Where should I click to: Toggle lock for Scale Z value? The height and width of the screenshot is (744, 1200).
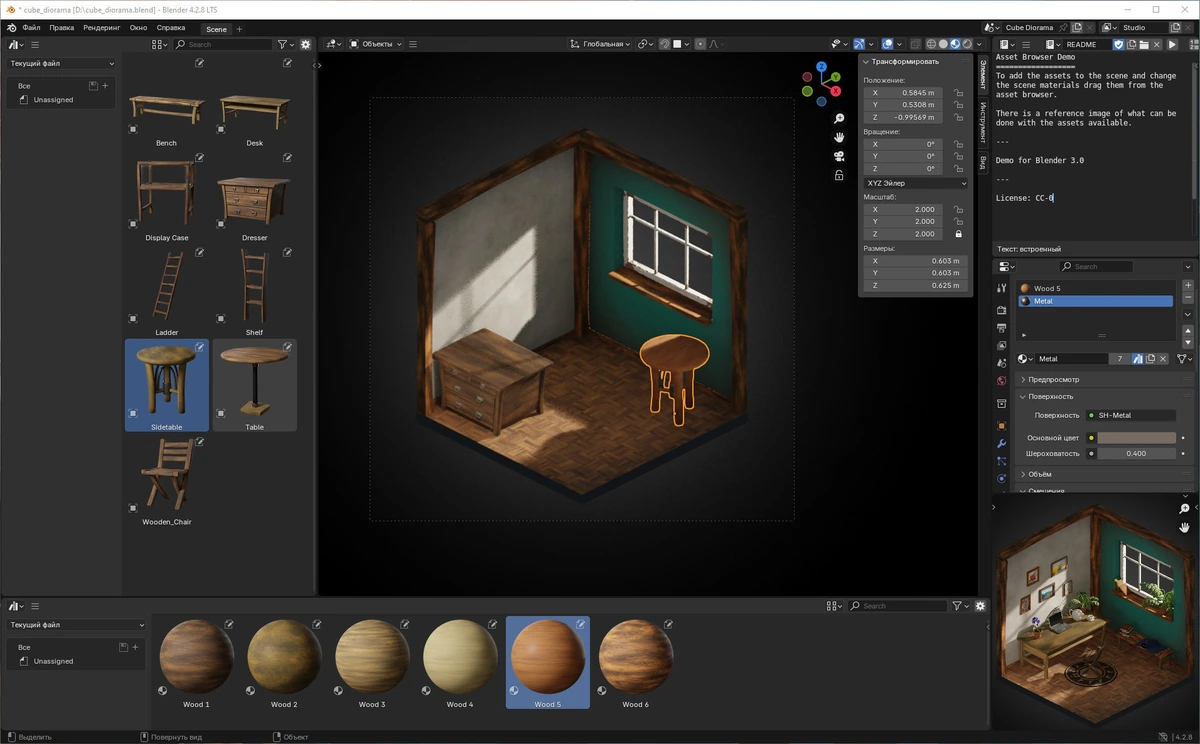[x=958, y=234]
